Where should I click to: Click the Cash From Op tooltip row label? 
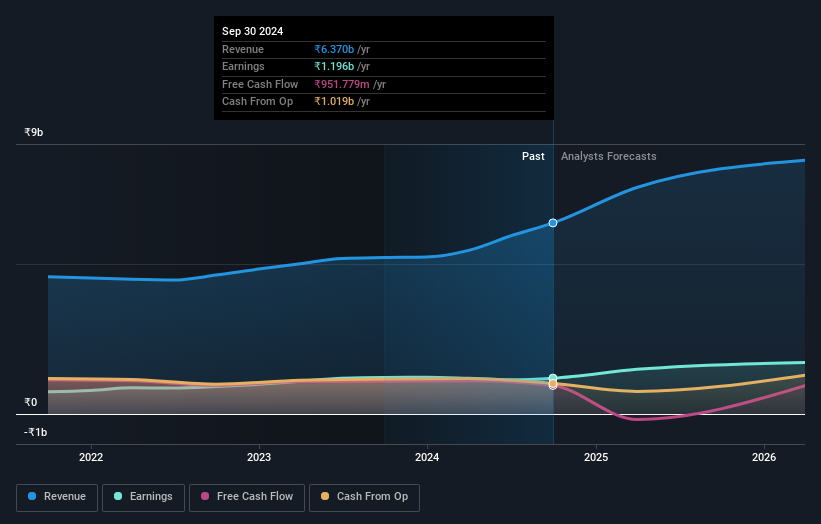point(257,102)
